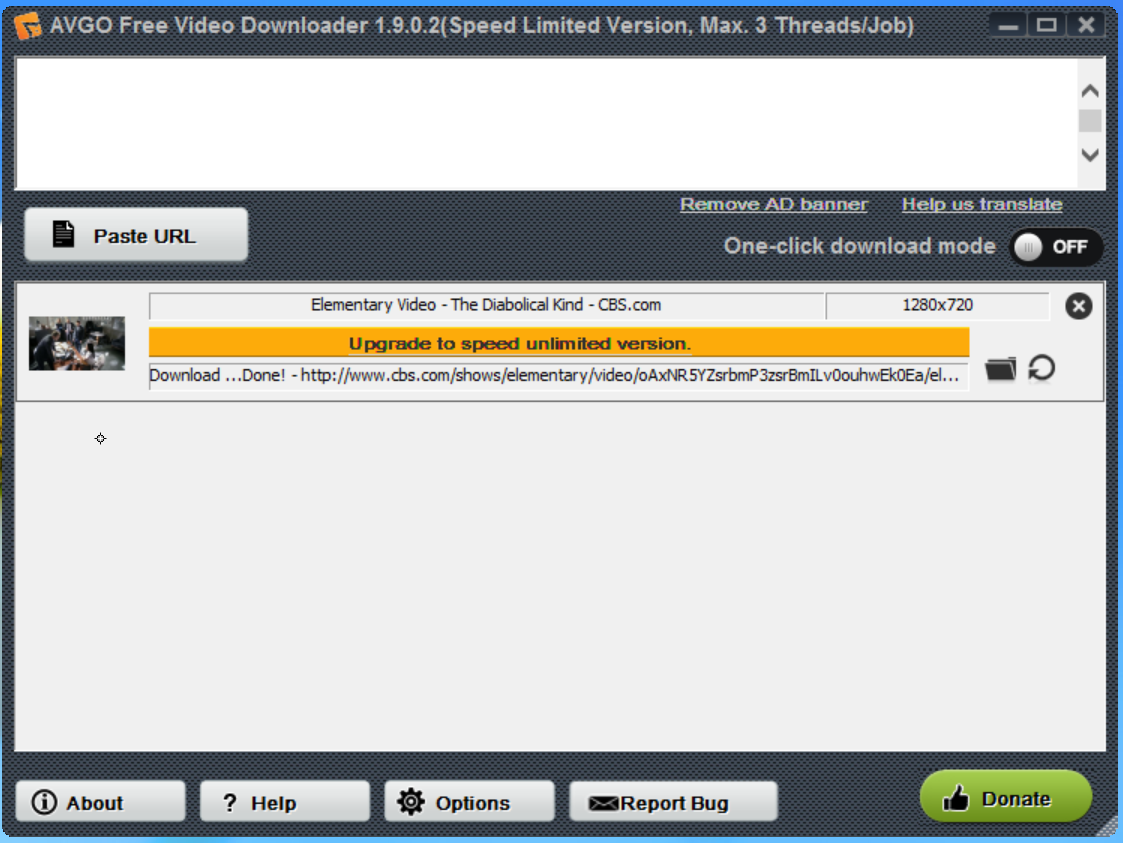
Task: Open the downloaded file folder icon
Action: click(x=1001, y=369)
